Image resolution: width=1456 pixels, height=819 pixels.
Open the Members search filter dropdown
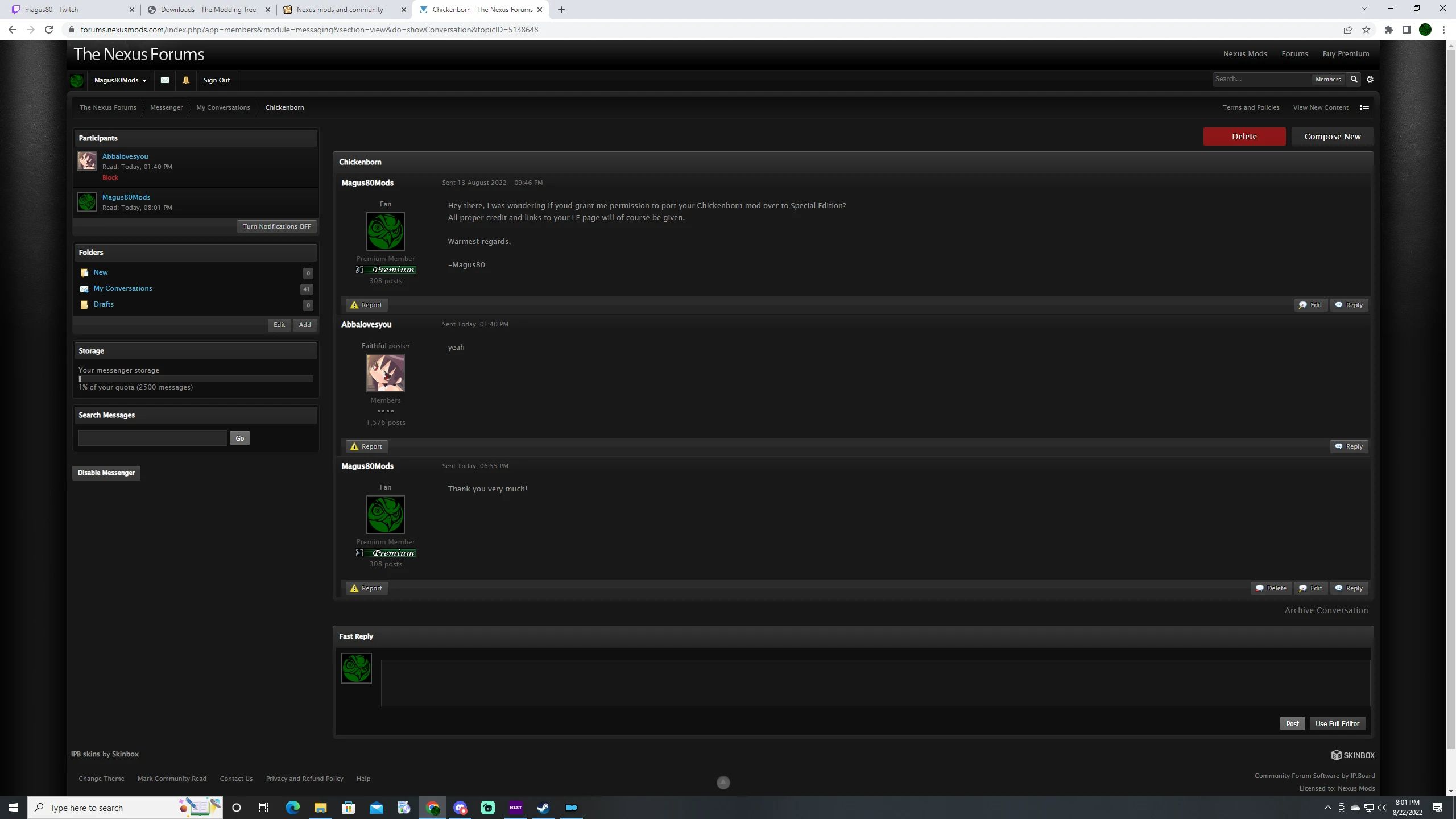pyautogui.click(x=1327, y=80)
